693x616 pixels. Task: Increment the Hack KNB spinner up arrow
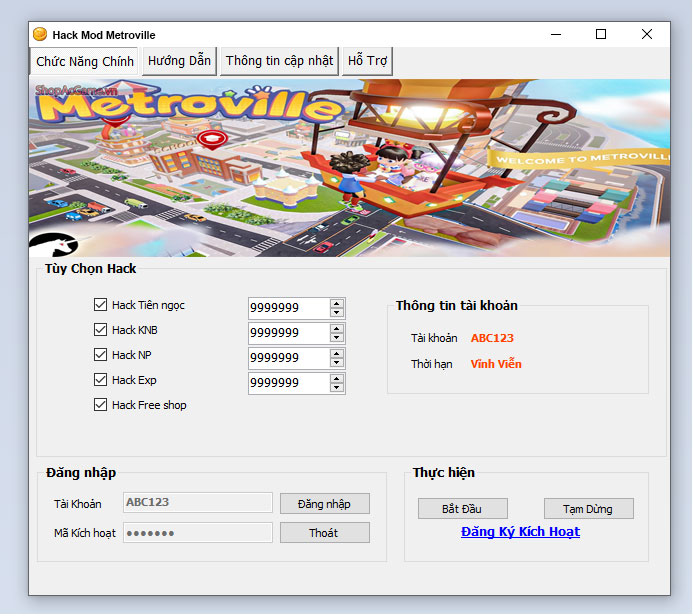pos(337,329)
